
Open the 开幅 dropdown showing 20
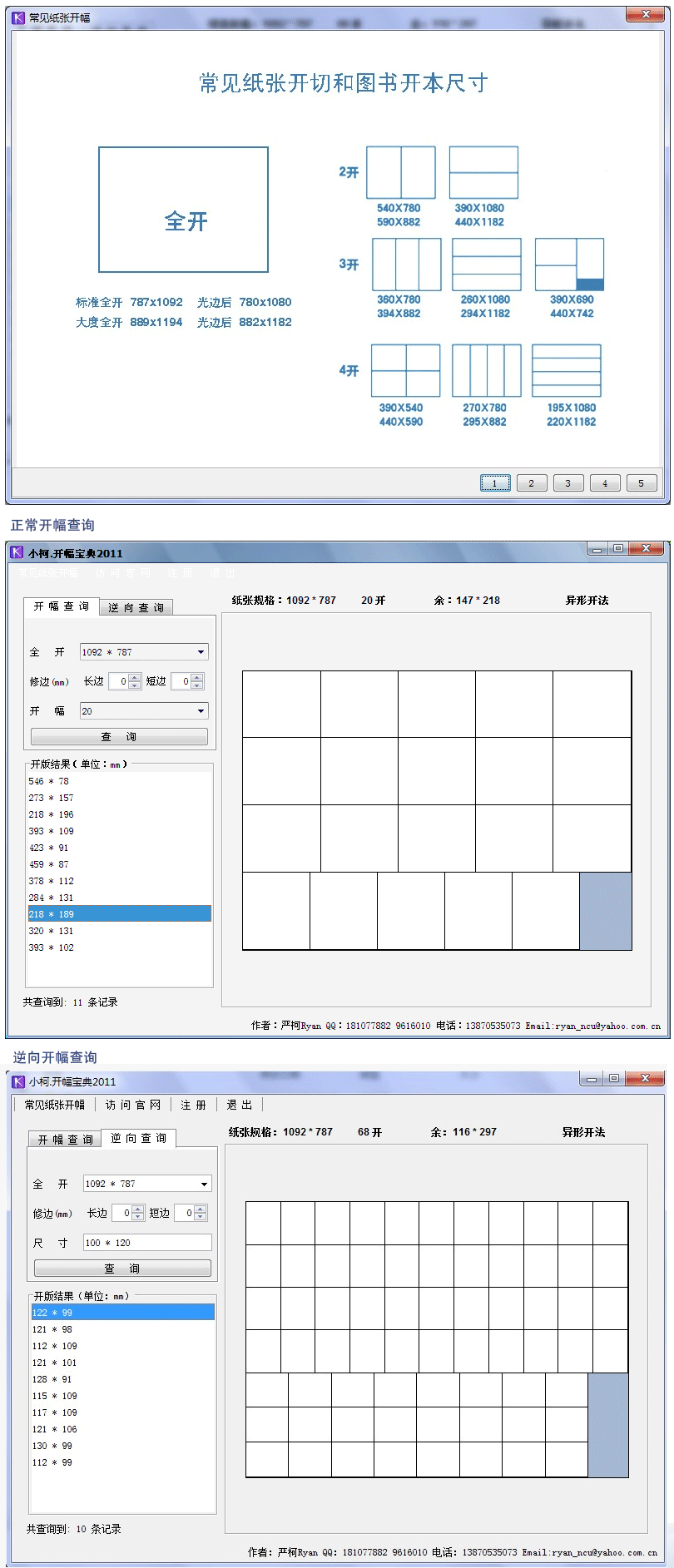[x=201, y=711]
